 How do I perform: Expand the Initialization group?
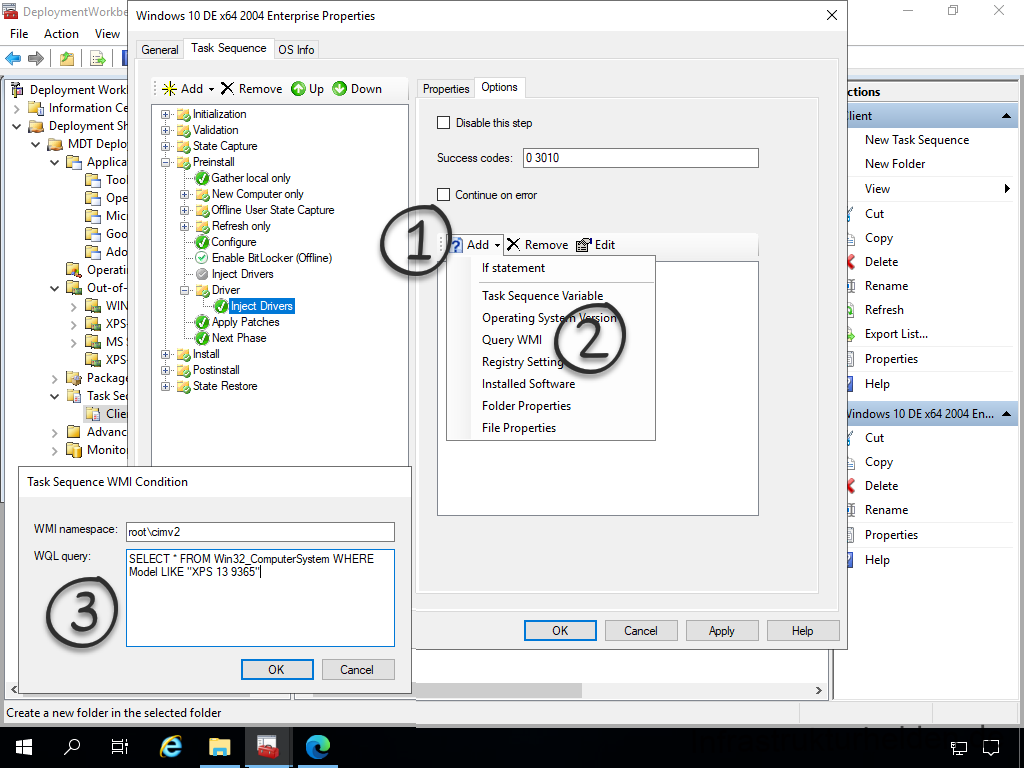165,114
